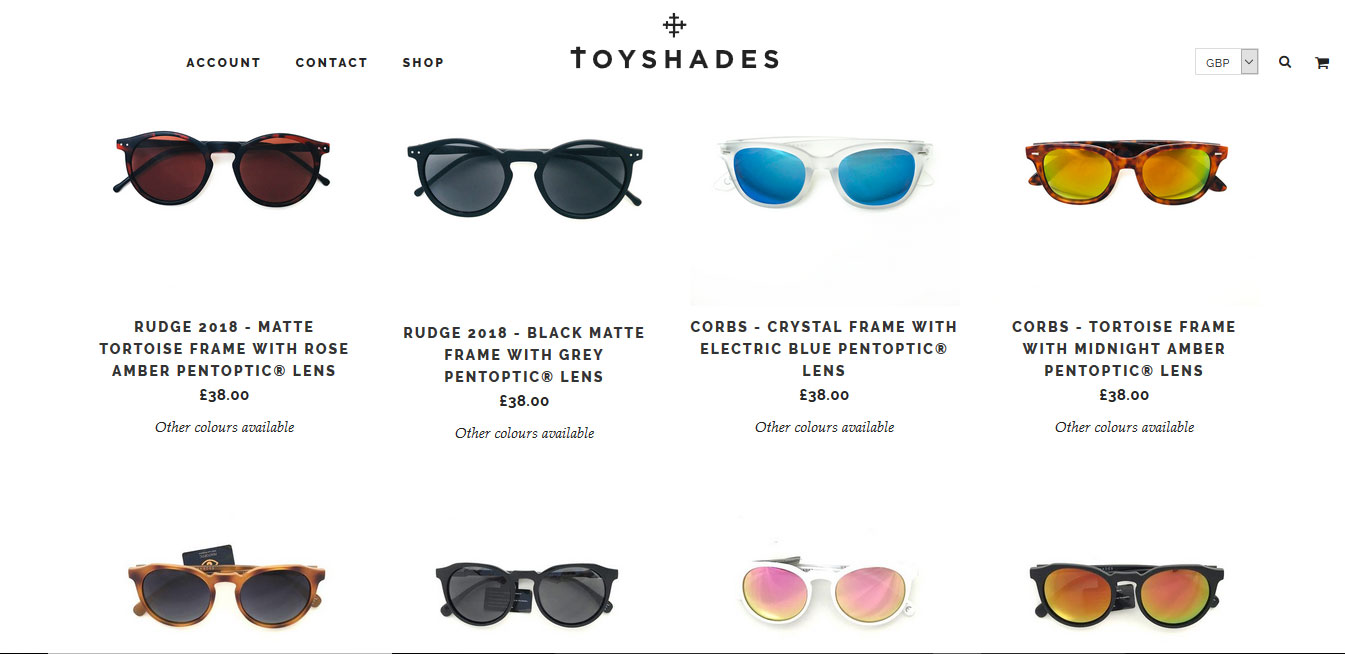Select the white frame pink mirrored sunglasses
This screenshot has width=1345, height=654.
825,588
